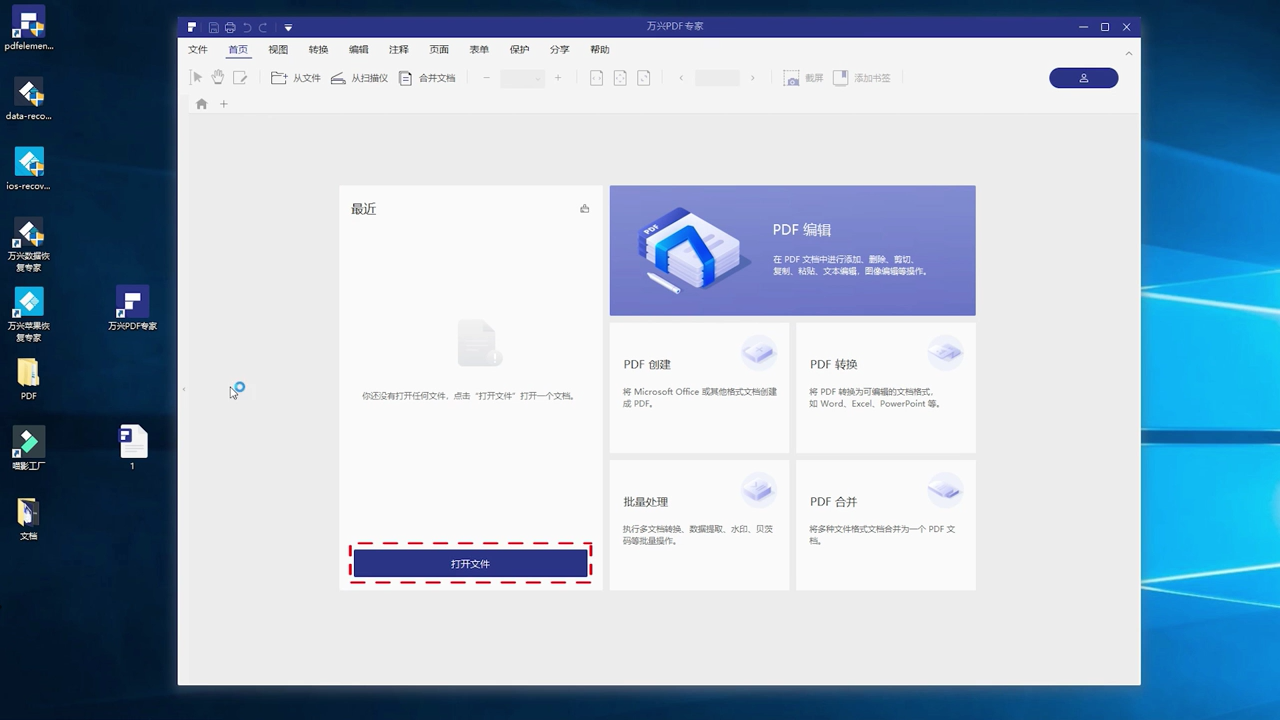Open the 保护 tab
The width and height of the screenshot is (1280, 720).
519,50
